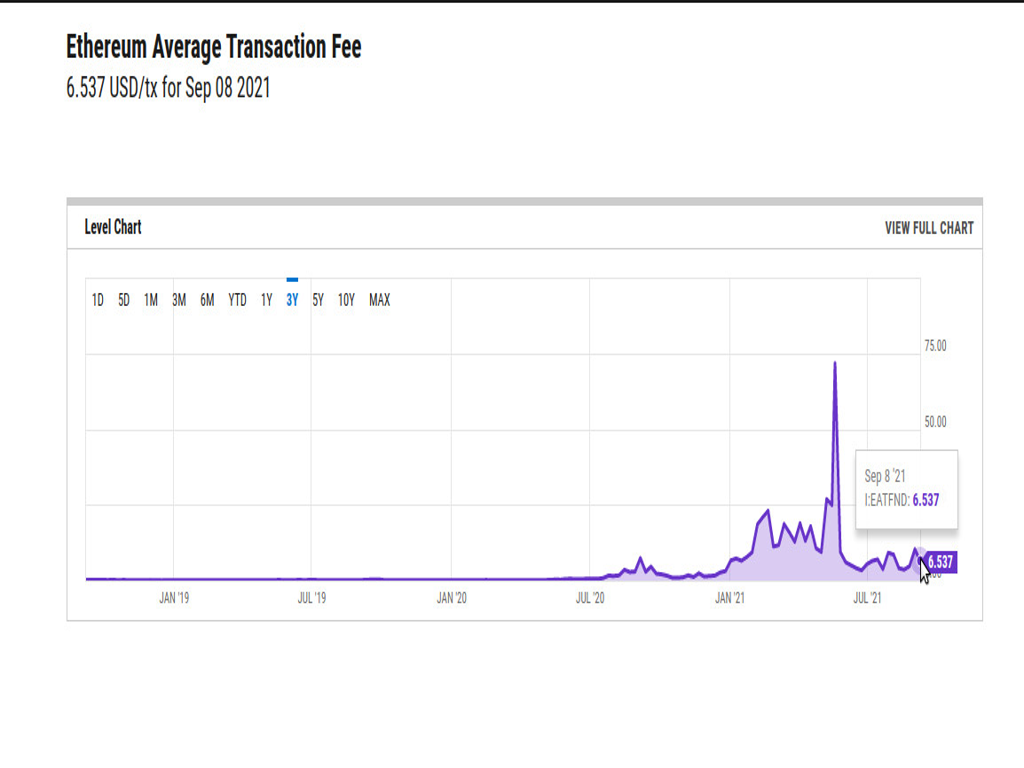Image resolution: width=1024 pixels, height=768 pixels.
Task: Select the 10Y time range
Action: 346,300
